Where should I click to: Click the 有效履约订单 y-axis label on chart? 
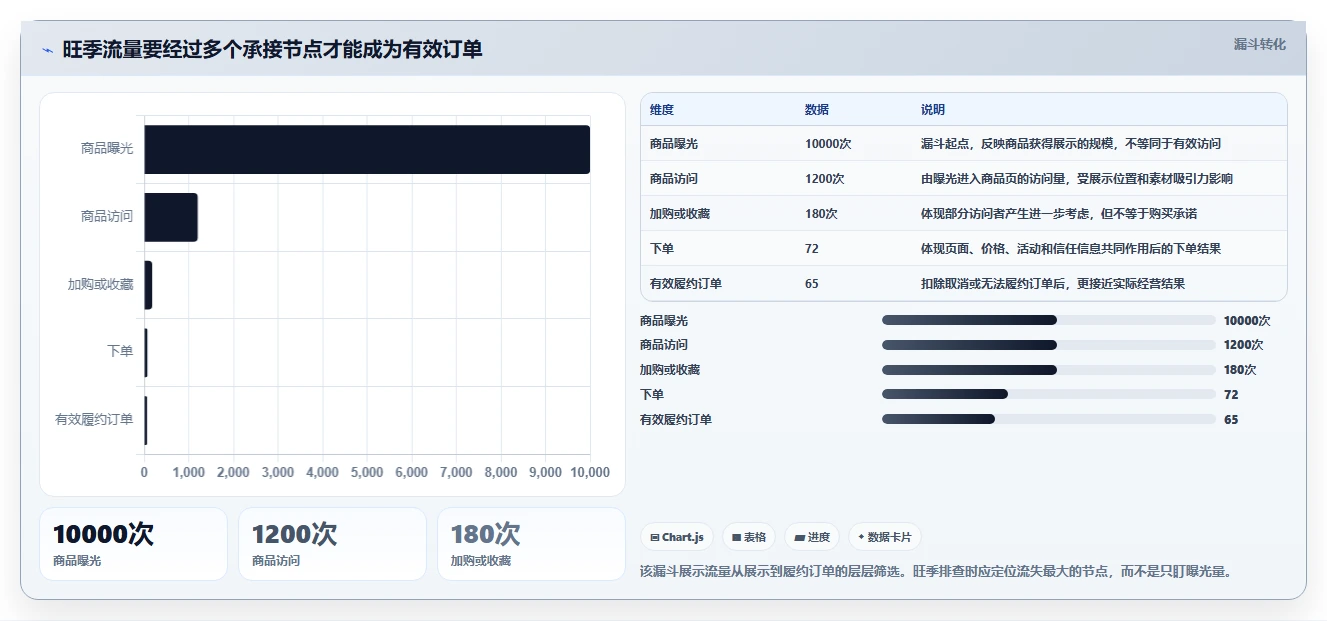coord(94,420)
